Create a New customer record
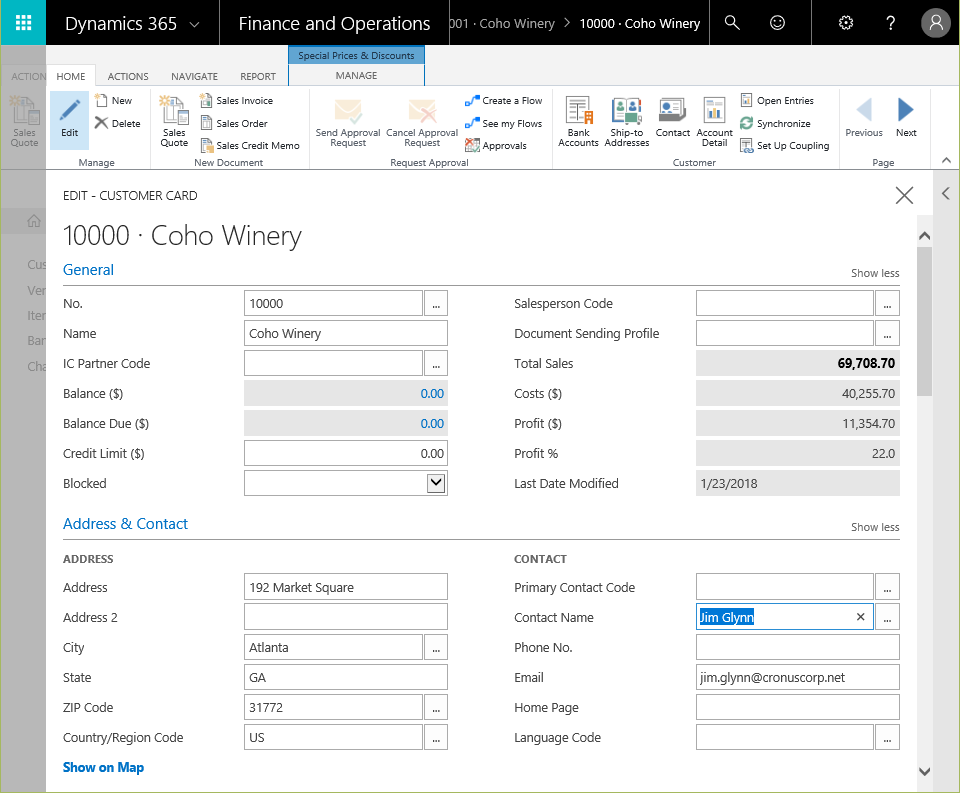Image resolution: width=960 pixels, height=793 pixels. [x=114, y=100]
